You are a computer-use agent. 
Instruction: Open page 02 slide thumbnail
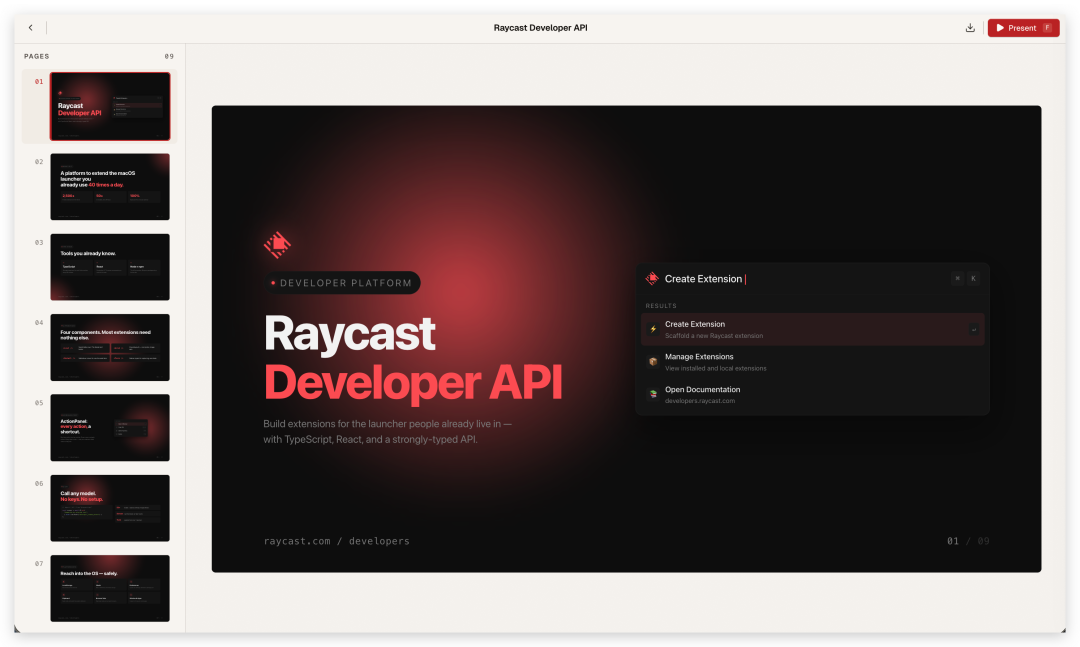pos(110,187)
